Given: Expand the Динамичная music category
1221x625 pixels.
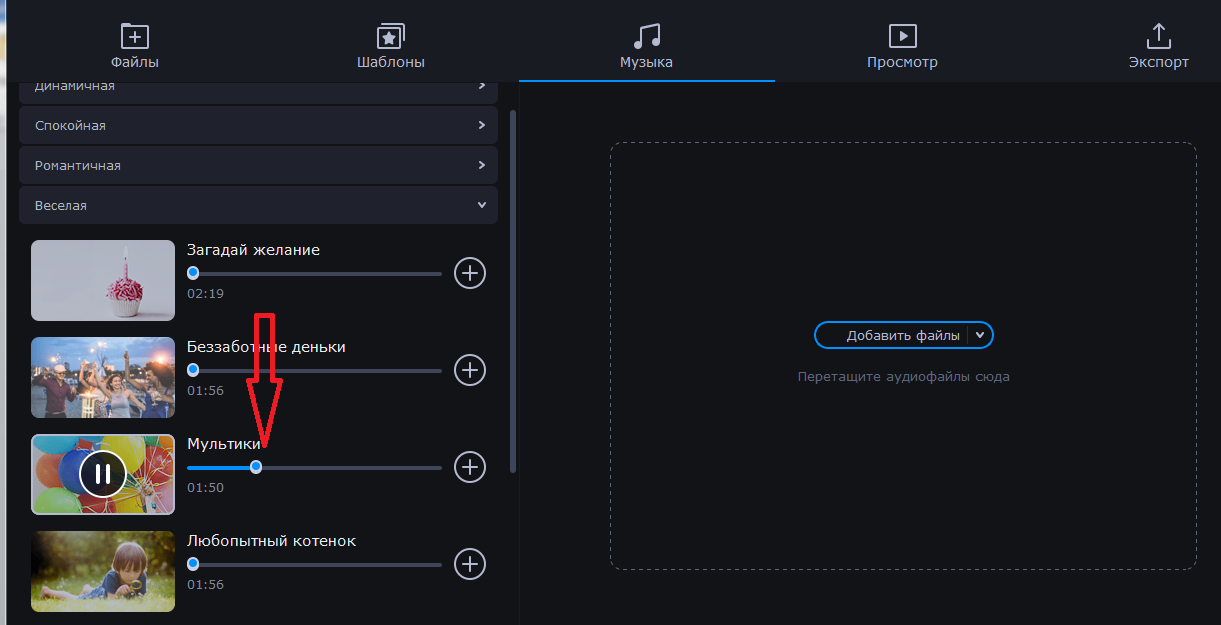Looking at the screenshot, I should pos(258,88).
